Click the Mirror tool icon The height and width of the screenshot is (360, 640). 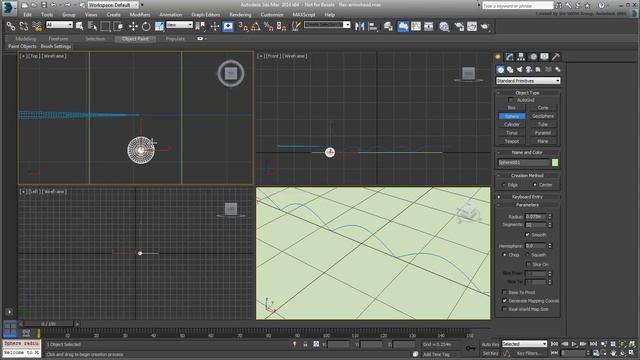(360, 26)
